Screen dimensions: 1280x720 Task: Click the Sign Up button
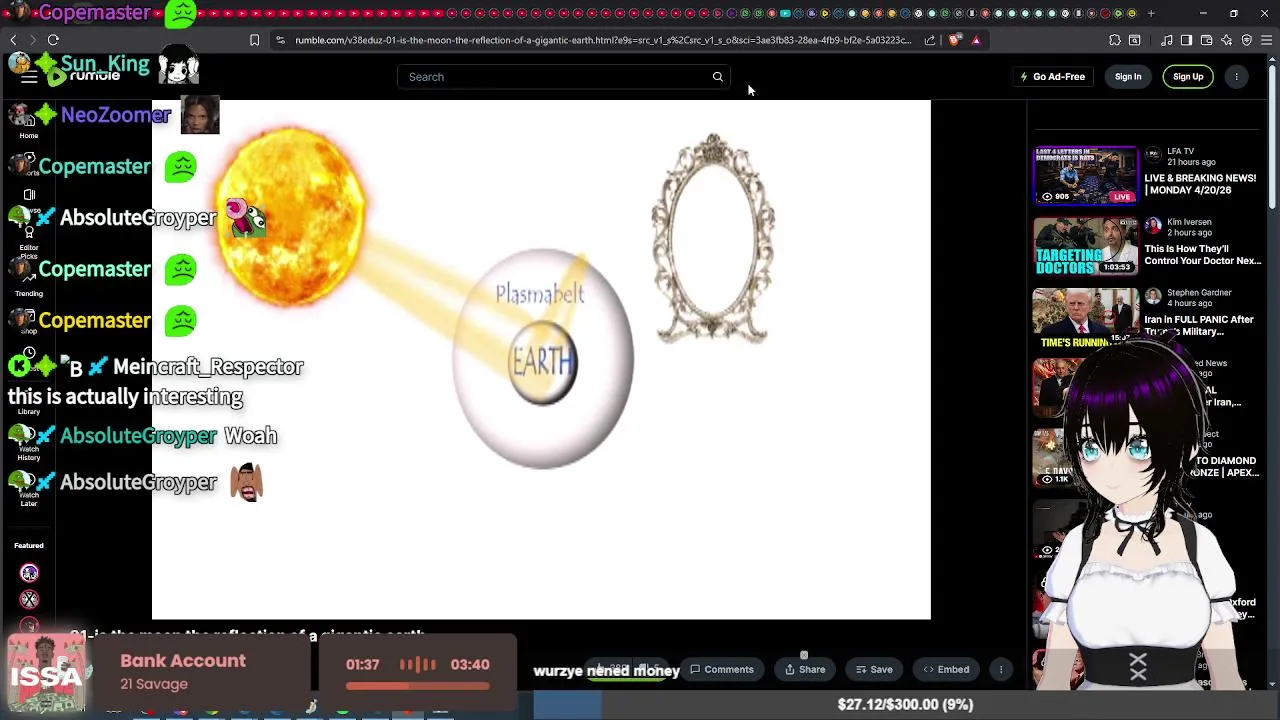point(1188,77)
